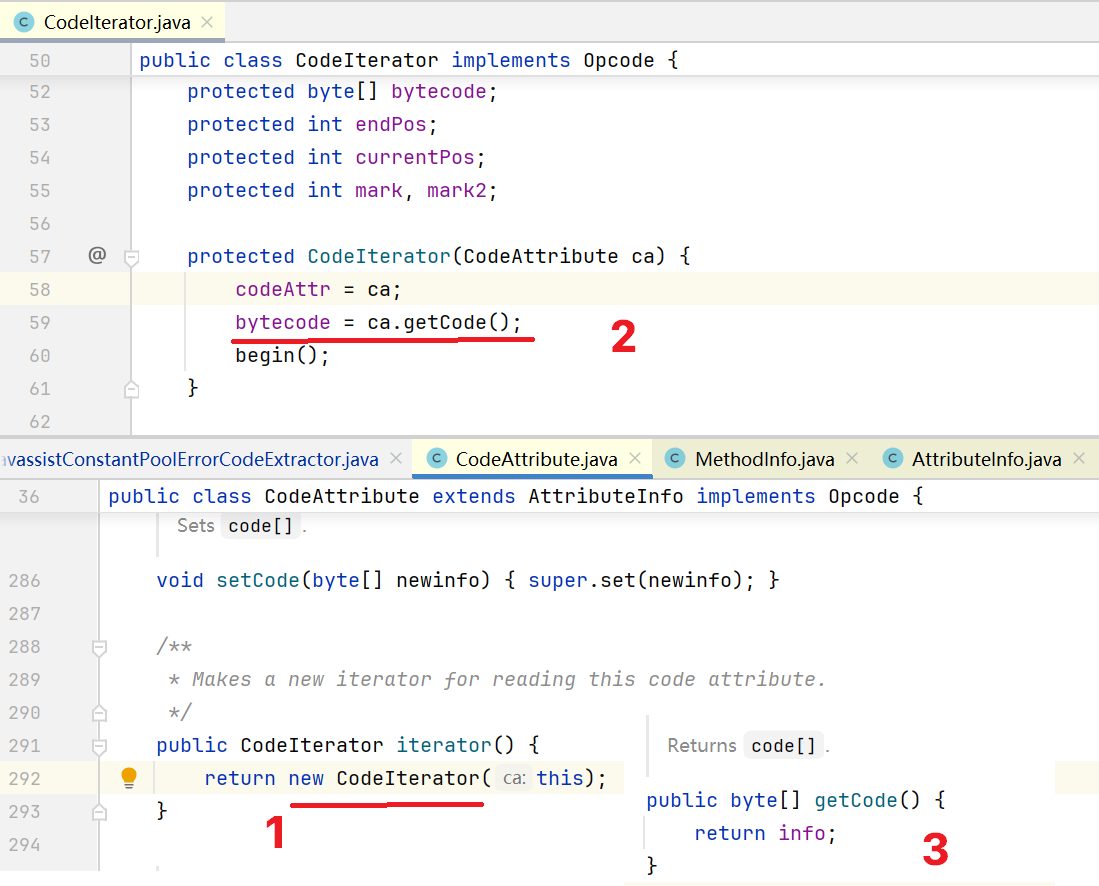Click 'currentPos' field on line 54
This screenshot has height=886, width=1099.
(415, 158)
